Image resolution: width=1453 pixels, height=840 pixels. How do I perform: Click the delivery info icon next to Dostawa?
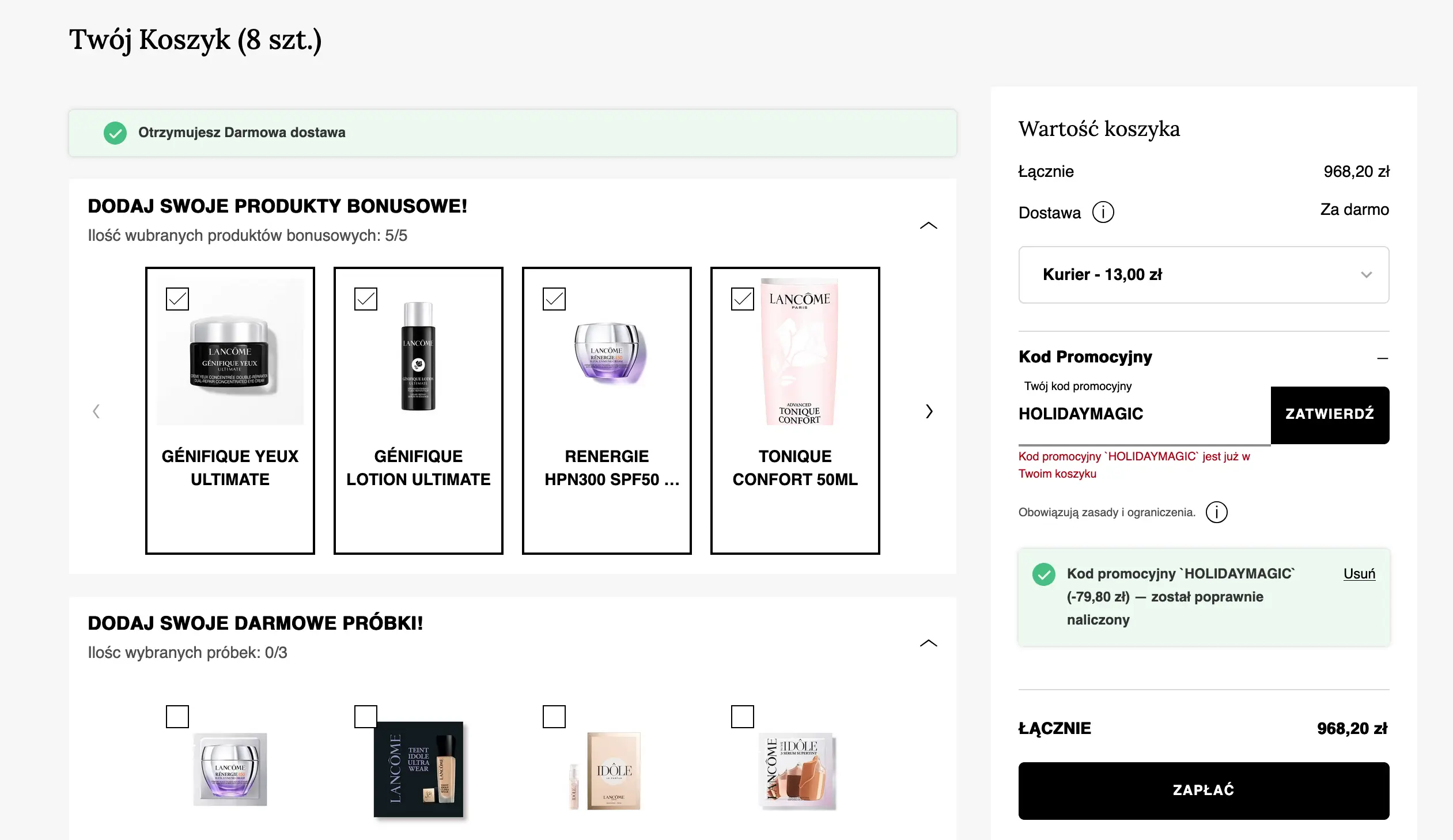(x=1103, y=212)
